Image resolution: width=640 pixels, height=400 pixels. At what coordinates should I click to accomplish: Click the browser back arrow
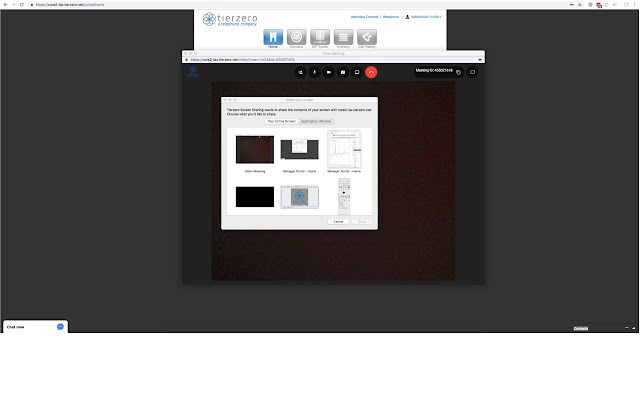pyautogui.click(x=6, y=4)
